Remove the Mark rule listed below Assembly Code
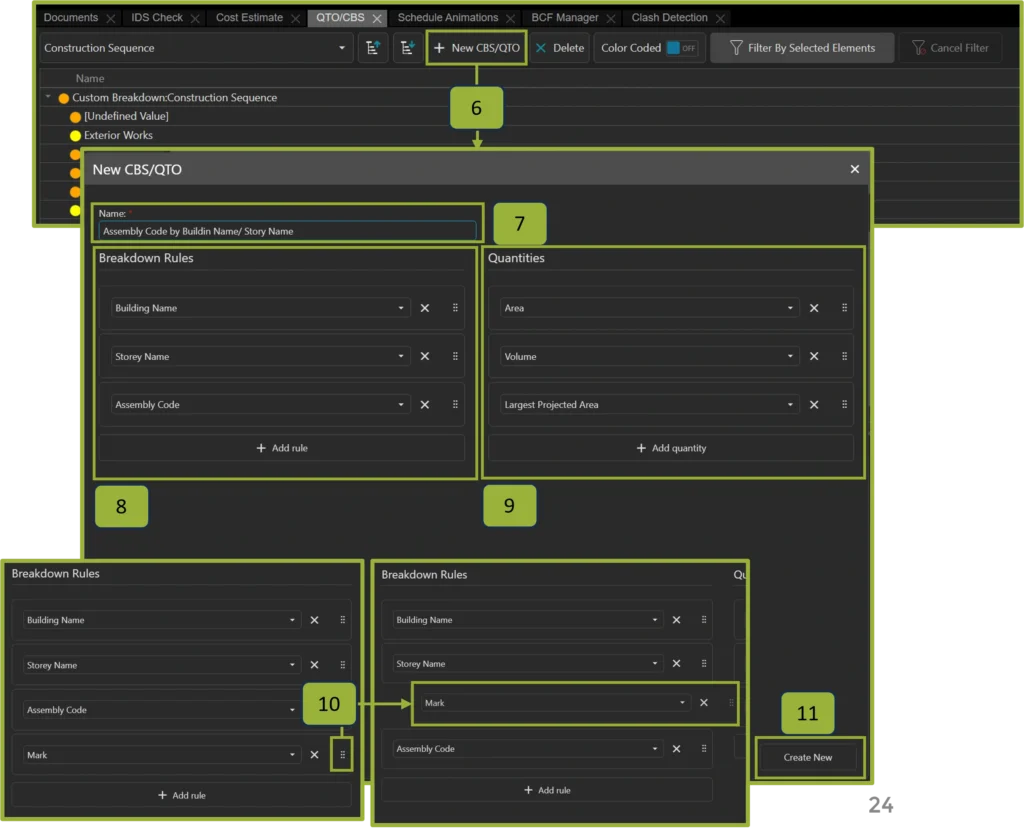Viewport: 1024px width, 832px height. [314, 755]
